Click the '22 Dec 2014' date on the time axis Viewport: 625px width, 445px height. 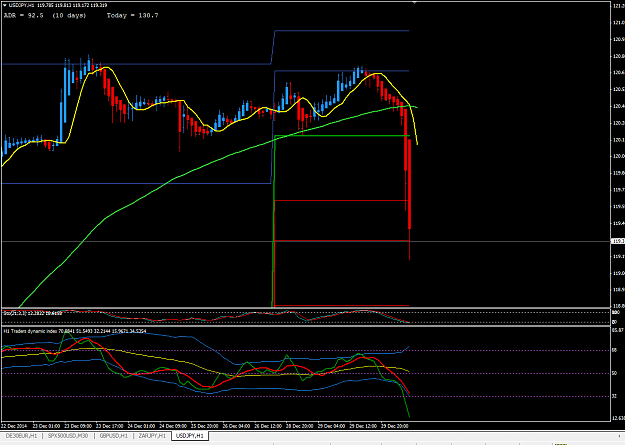point(14,426)
